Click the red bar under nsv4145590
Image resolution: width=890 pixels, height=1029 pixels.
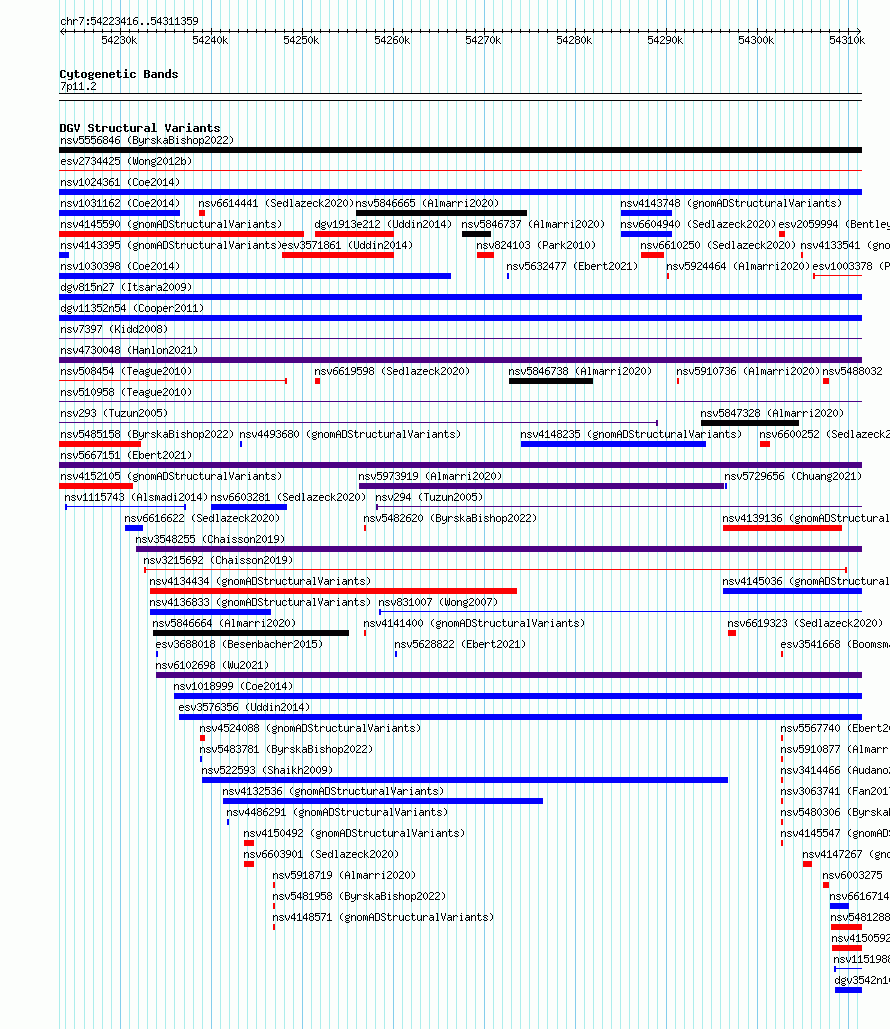[181, 234]
